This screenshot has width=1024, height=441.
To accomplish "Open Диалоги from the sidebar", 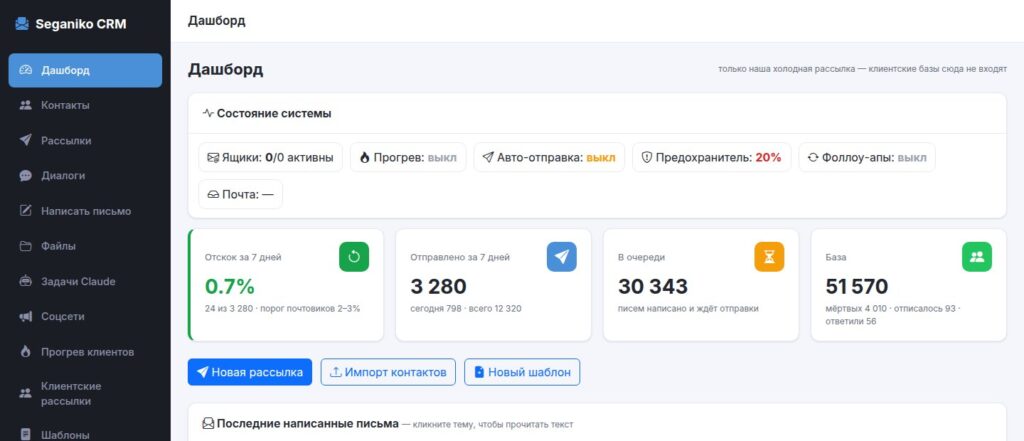I will tap(85, 176).
